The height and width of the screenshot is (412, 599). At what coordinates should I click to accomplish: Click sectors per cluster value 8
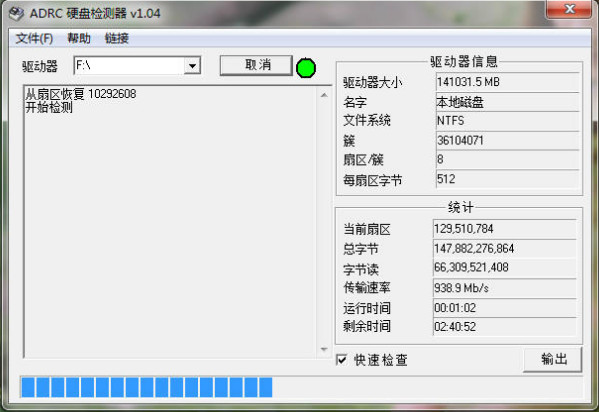point(440,159)
